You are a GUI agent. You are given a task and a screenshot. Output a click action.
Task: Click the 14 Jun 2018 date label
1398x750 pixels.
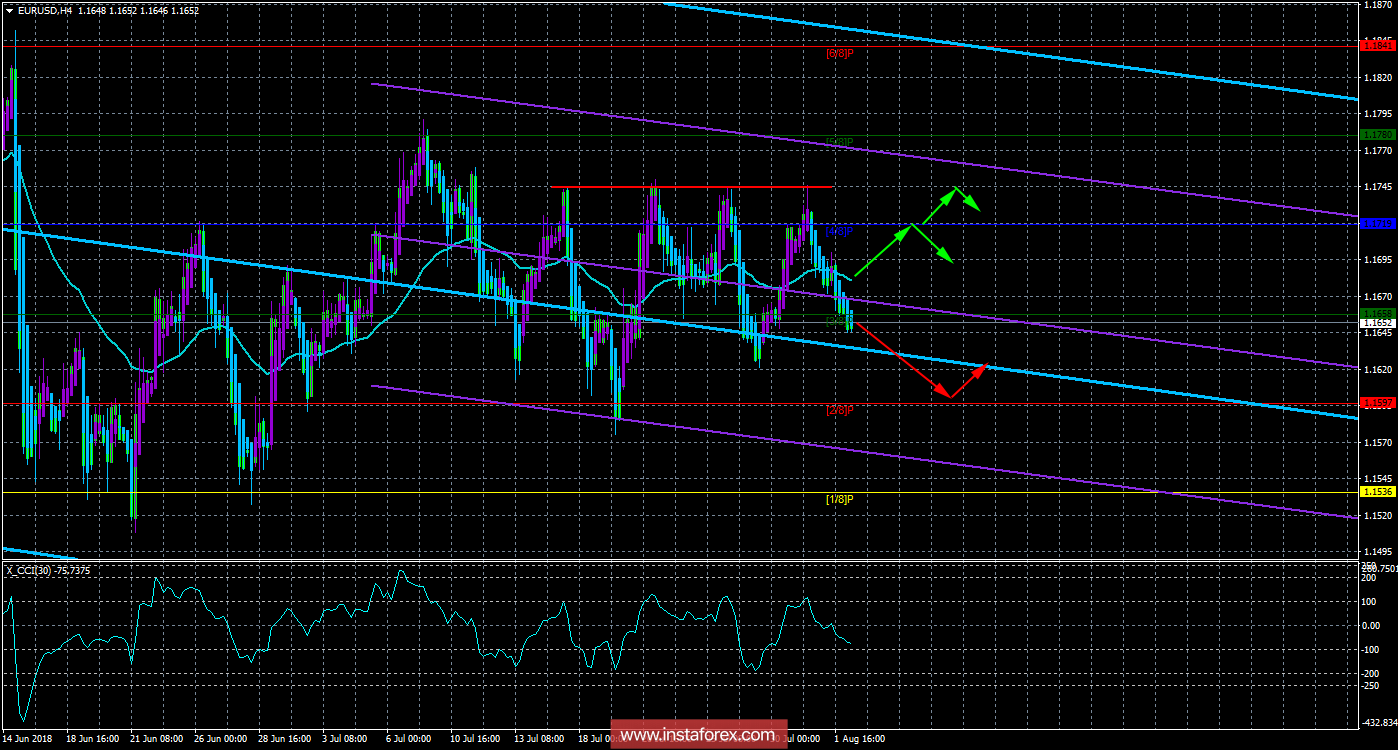28,741
